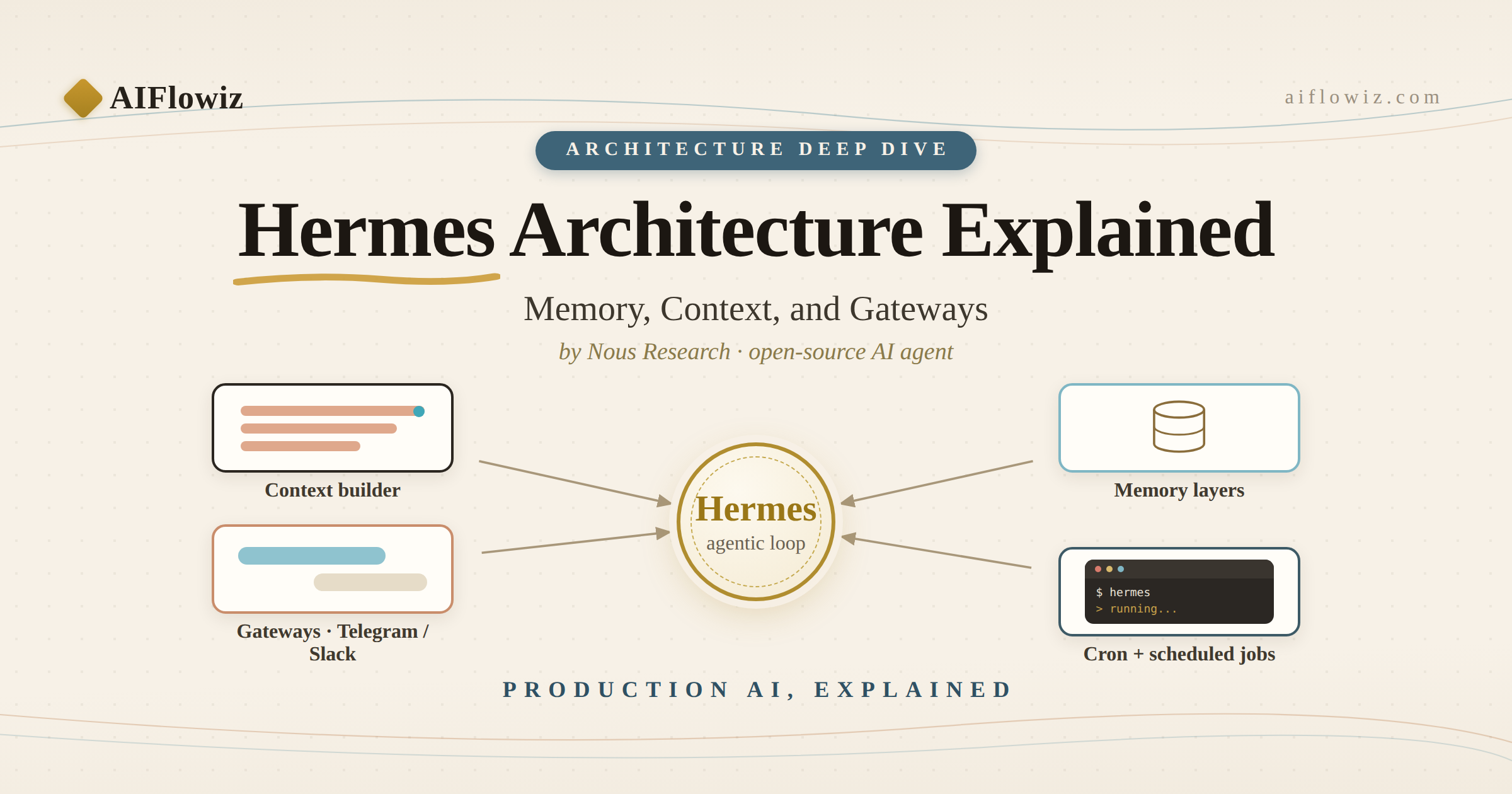Click the Memory, Context, and Gateways subtitle
The width and height of the screenshot is (1512, 794).
click(756, 309)
